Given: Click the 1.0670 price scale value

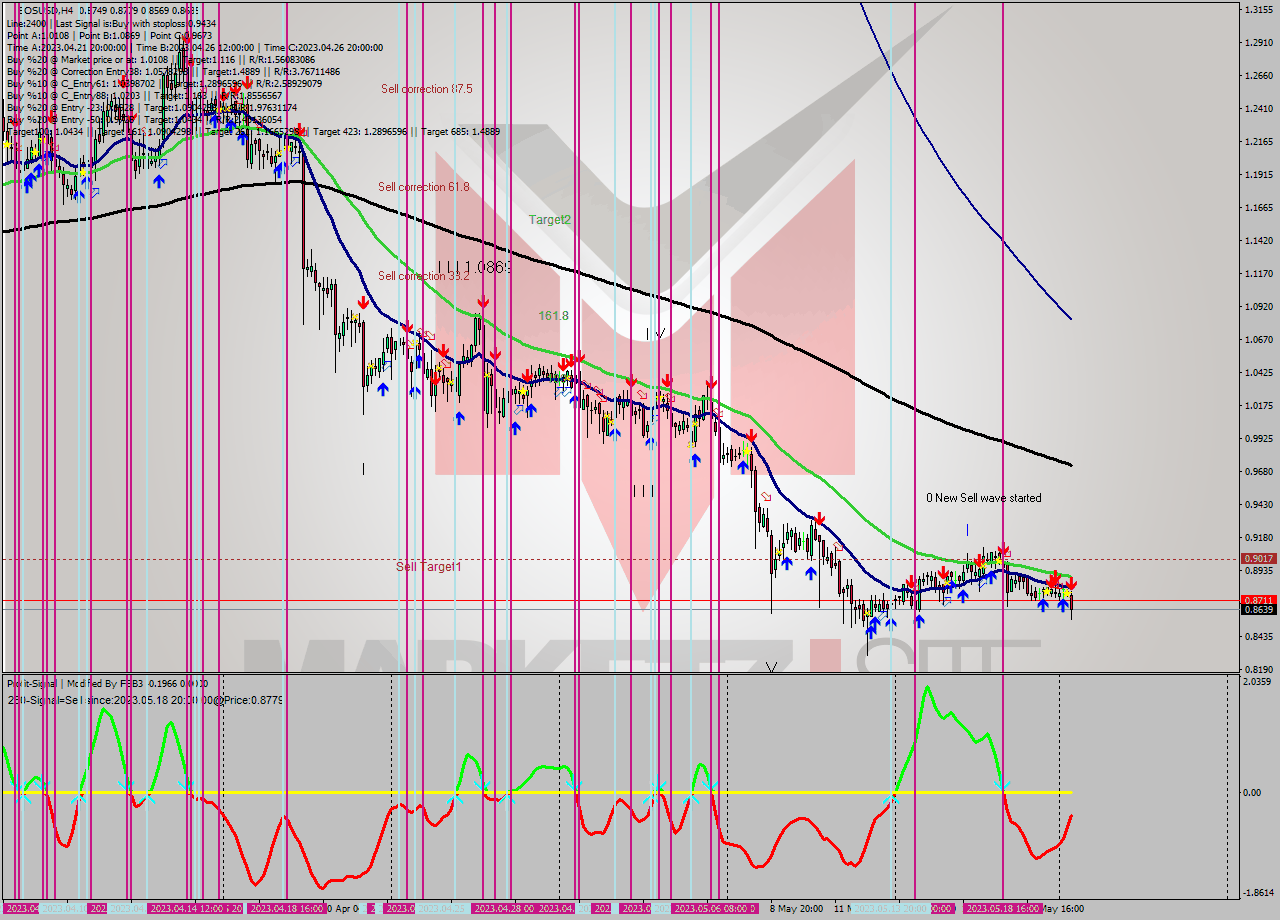Looking at the screenshot, I should click(x=1258, y=339).
